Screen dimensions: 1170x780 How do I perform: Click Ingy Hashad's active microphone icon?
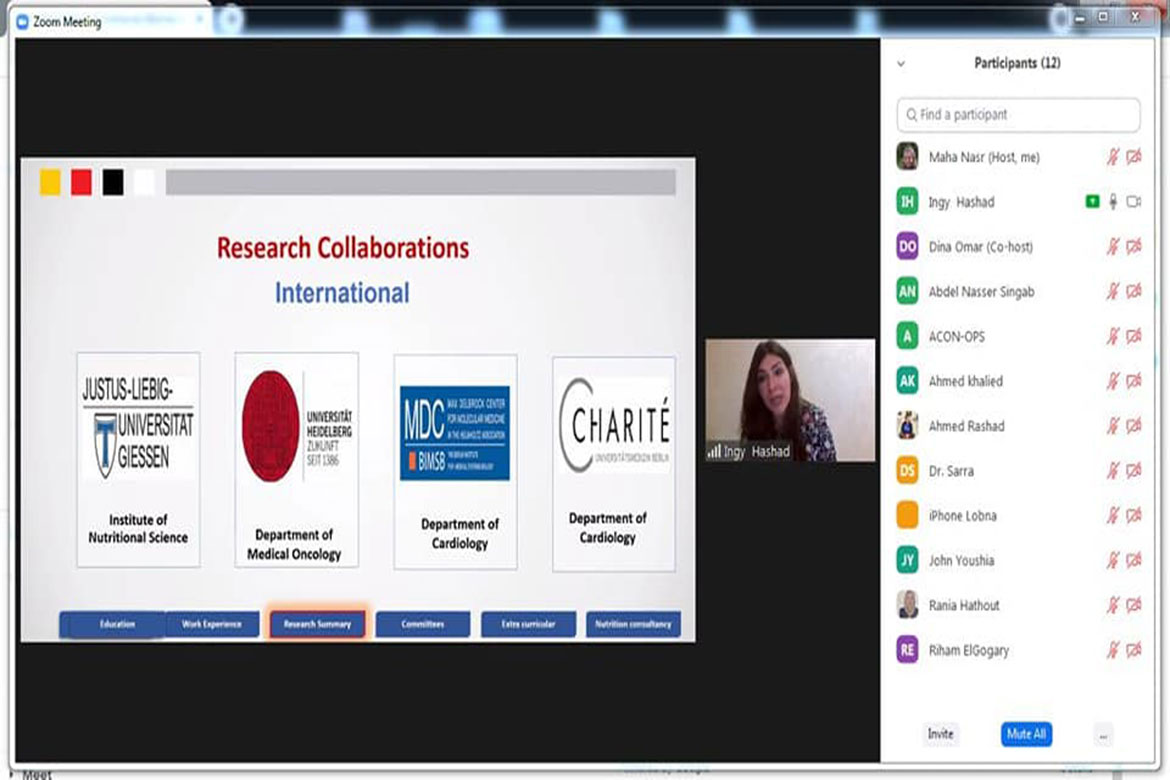[x=1113, y=202]
